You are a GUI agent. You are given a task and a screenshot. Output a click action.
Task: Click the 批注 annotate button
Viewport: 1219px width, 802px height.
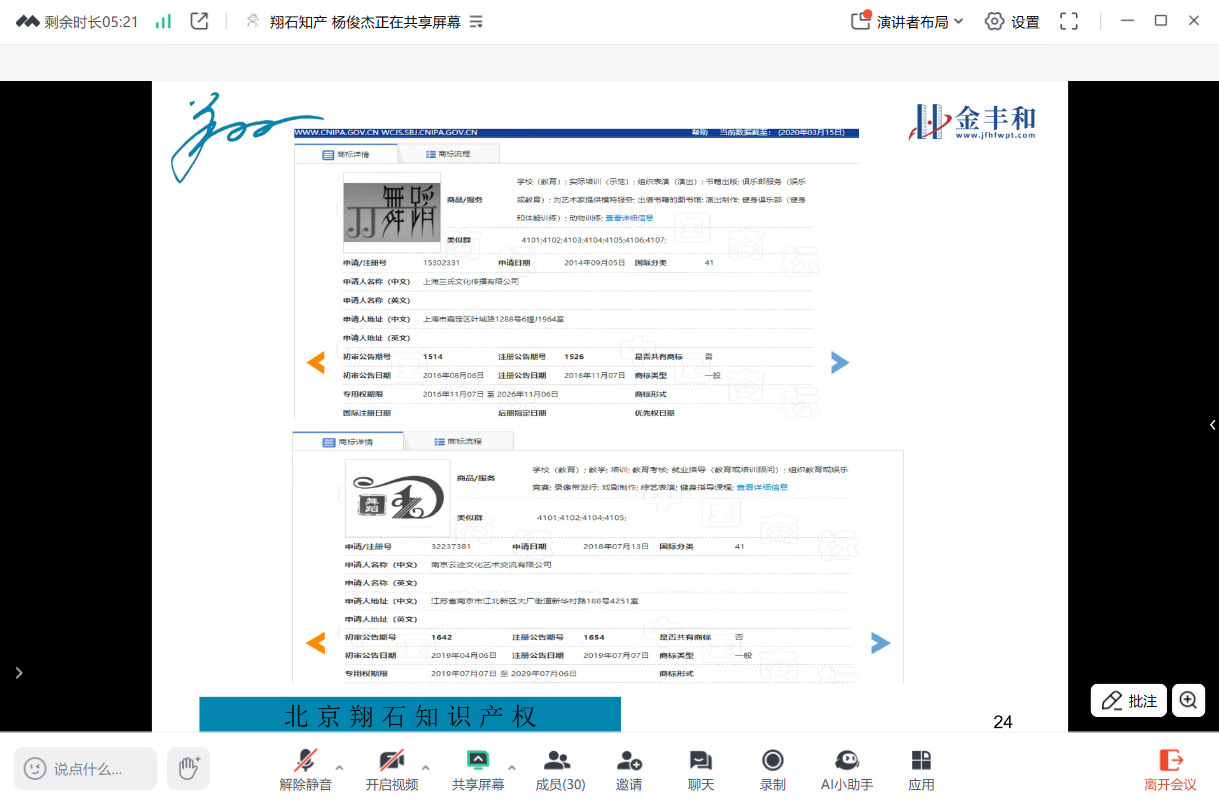[1129, 701]
